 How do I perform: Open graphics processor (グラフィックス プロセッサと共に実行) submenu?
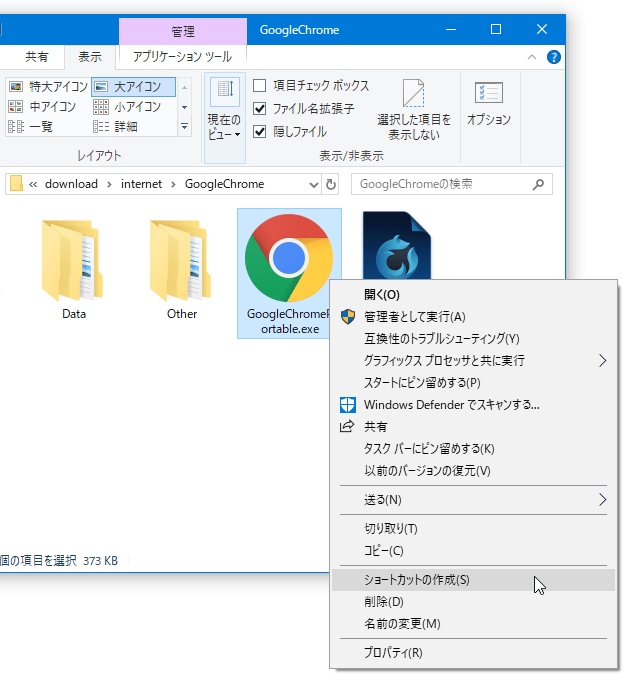click(x=473, y=360)
